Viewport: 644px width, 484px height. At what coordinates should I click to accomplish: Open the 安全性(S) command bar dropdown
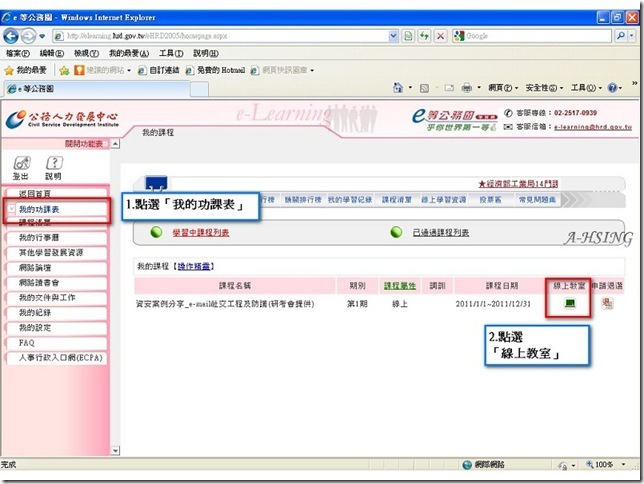pos(544,88)
